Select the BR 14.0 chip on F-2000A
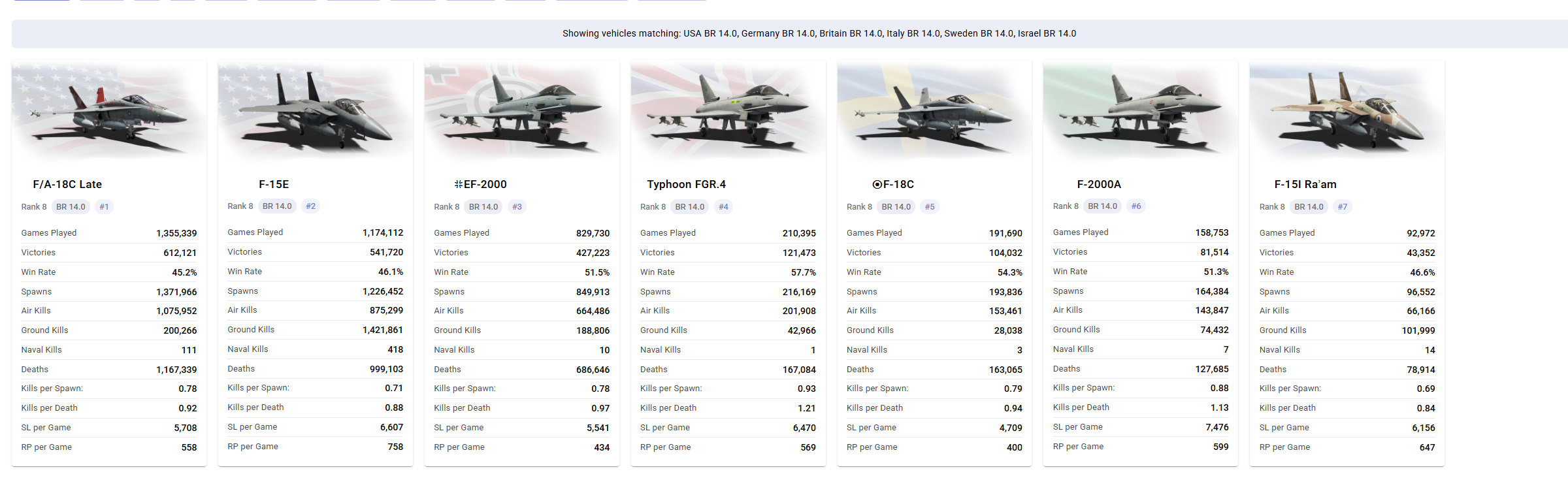1568x478 pixels. (1102, 206)
